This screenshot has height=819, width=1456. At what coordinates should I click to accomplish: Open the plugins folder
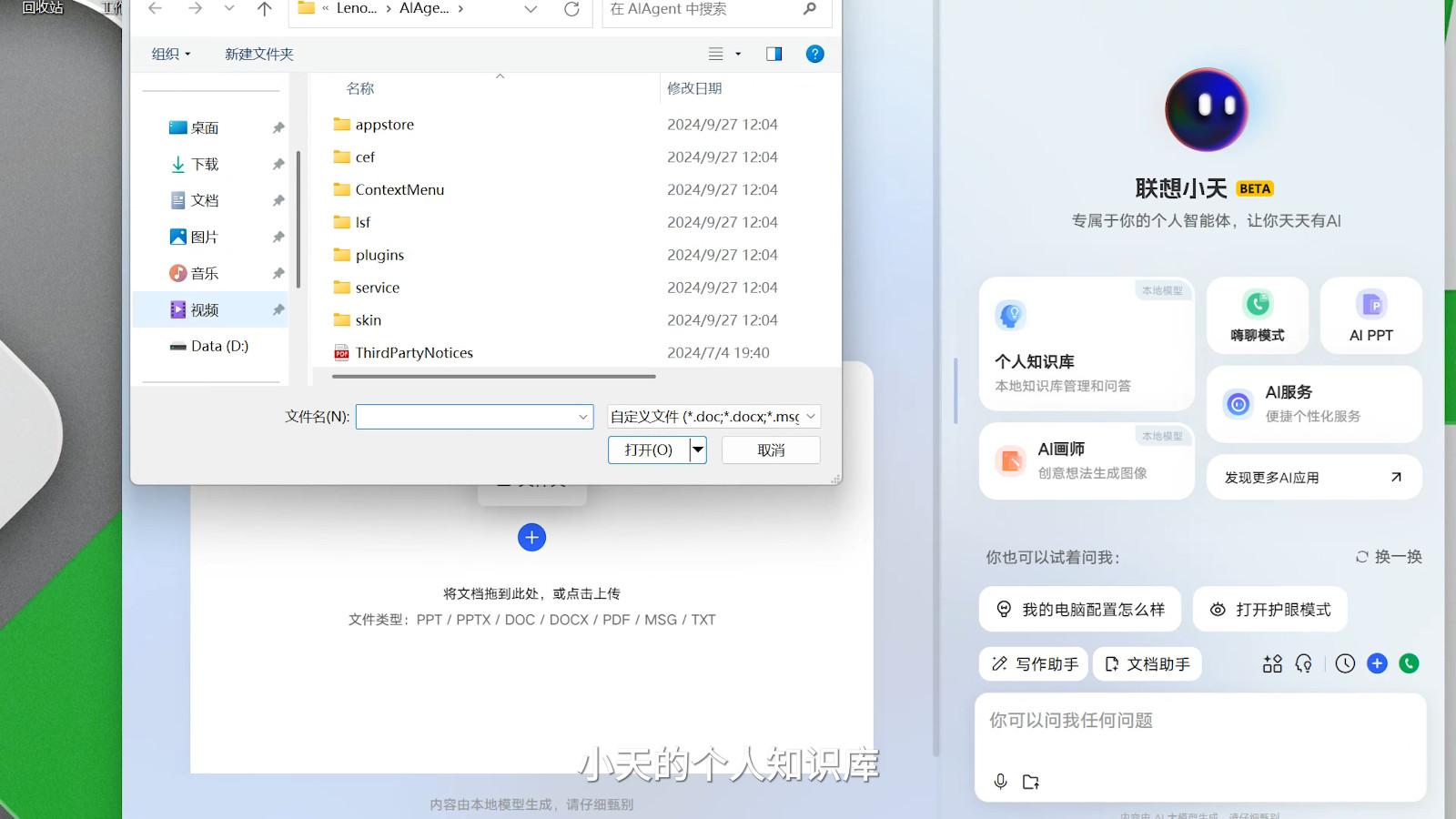[379, 255]
